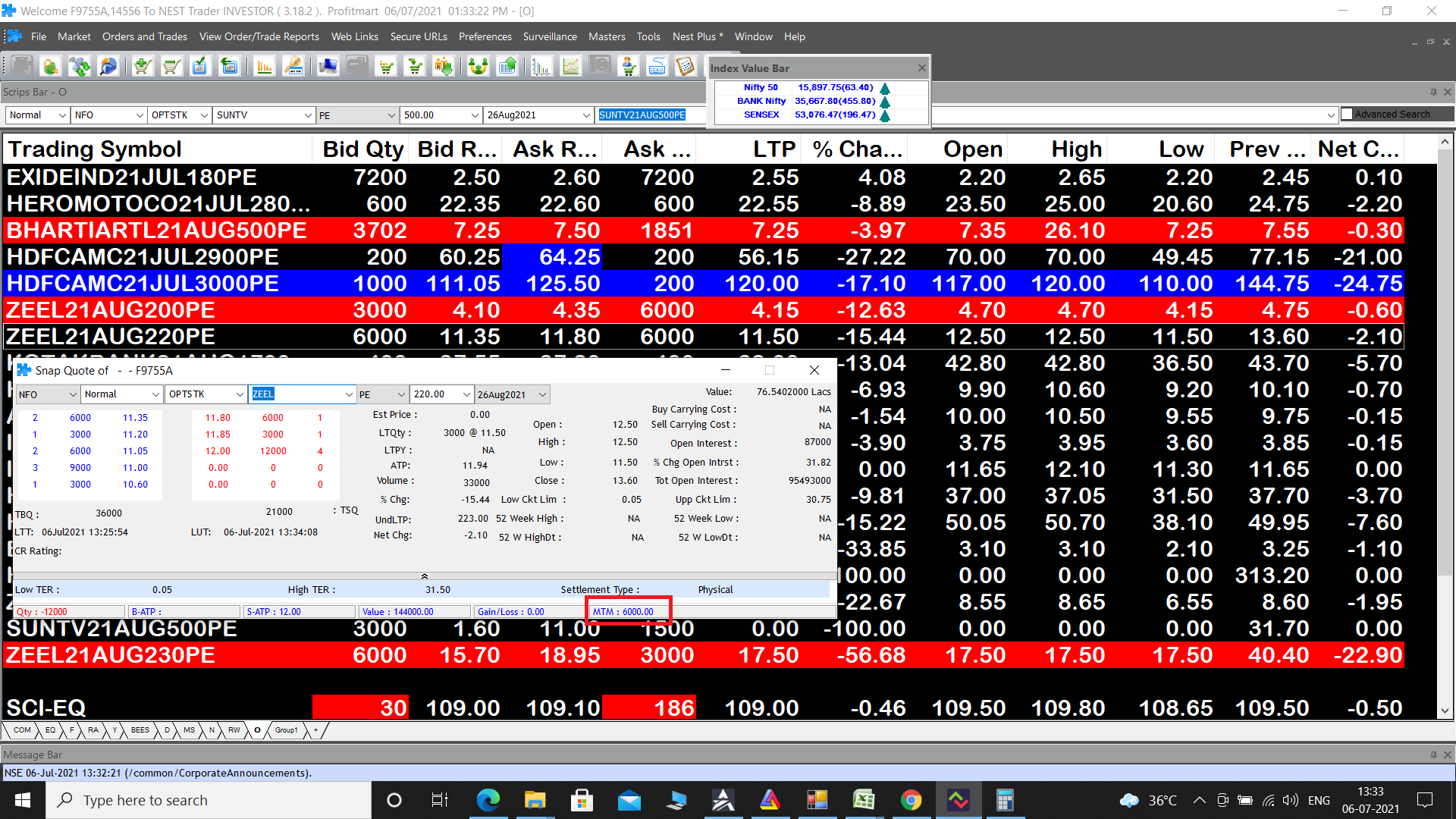1456x819 pixels.
Task: Close the Index Value Bar panel
Action: [x=921, y=67]
